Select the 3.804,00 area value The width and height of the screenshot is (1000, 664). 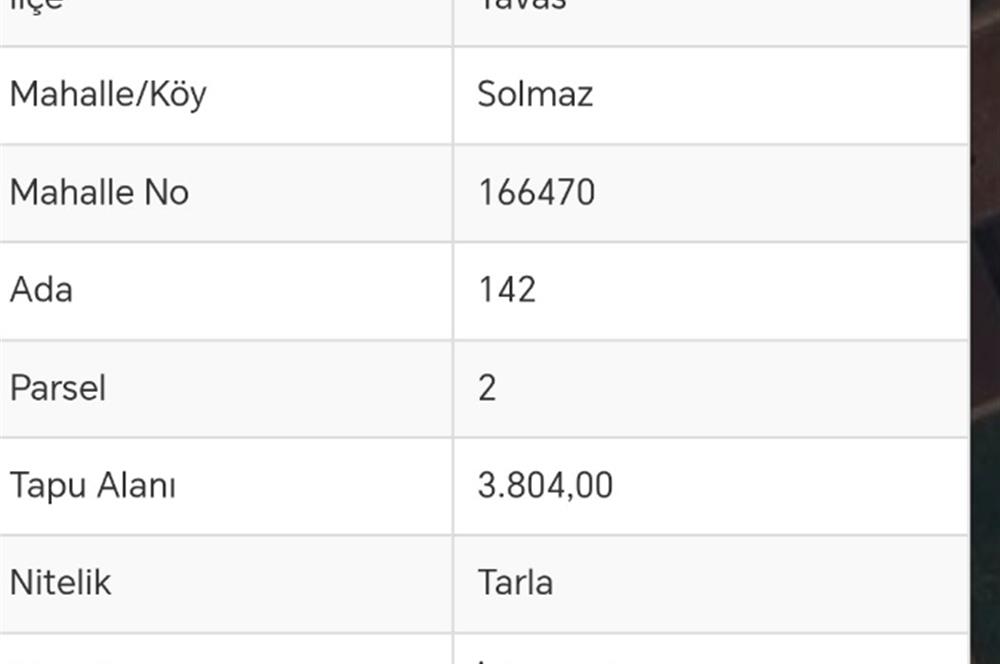click(545, 486)
